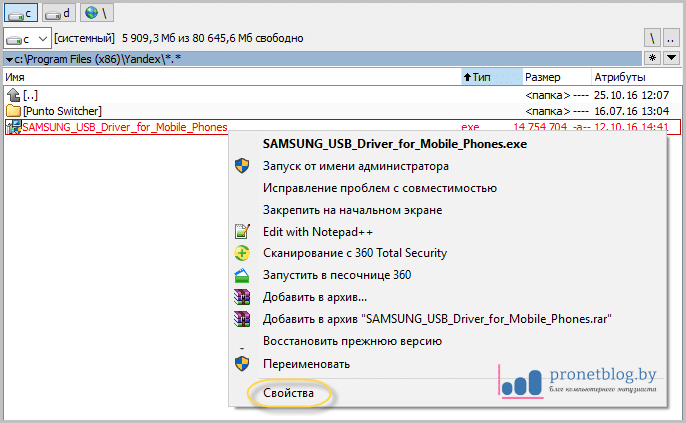Choose Добавить в архив... entry
This screenshot has width=686, height=423.
point(315,297)
